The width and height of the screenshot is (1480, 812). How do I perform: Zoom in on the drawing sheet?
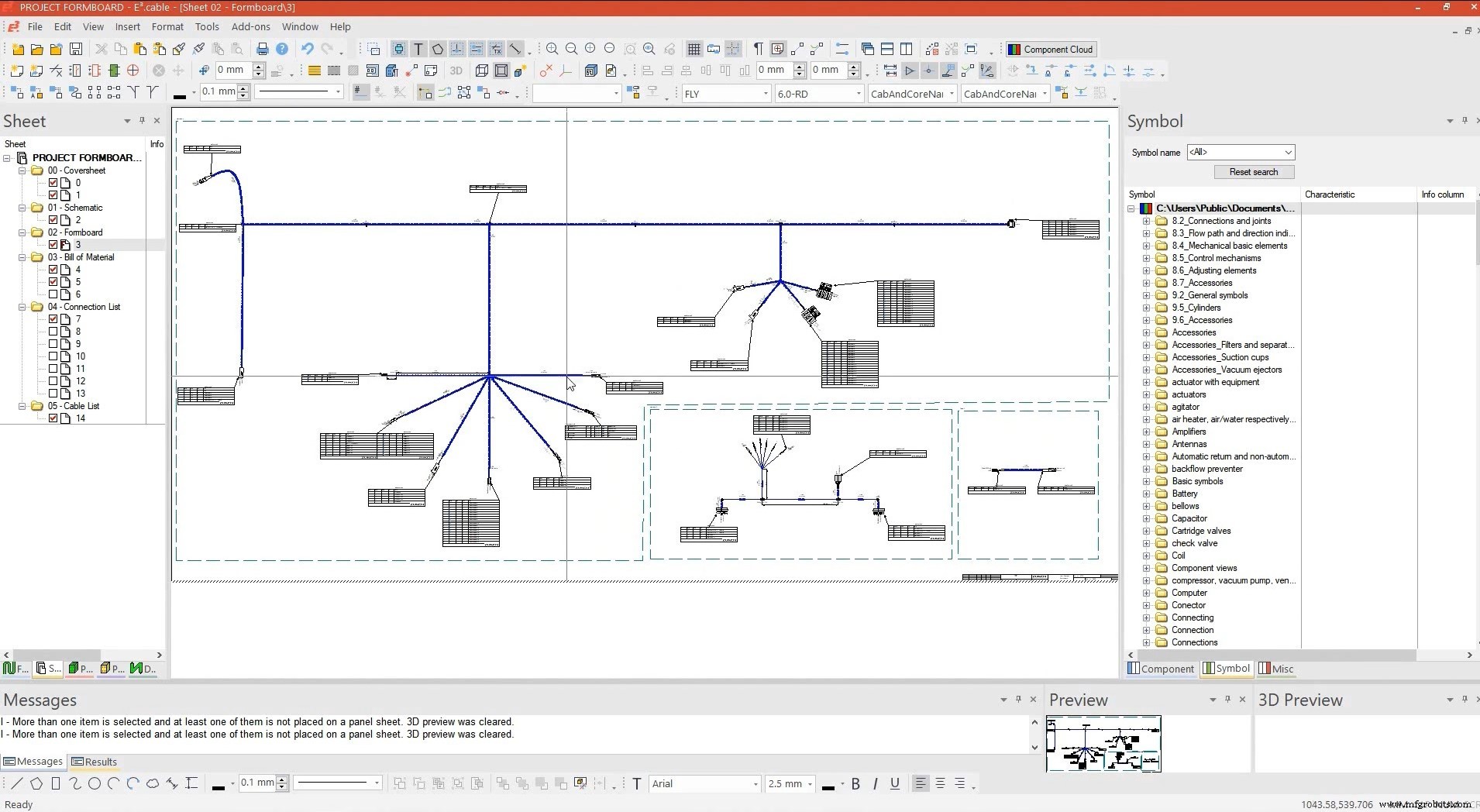tap(552, 49)
